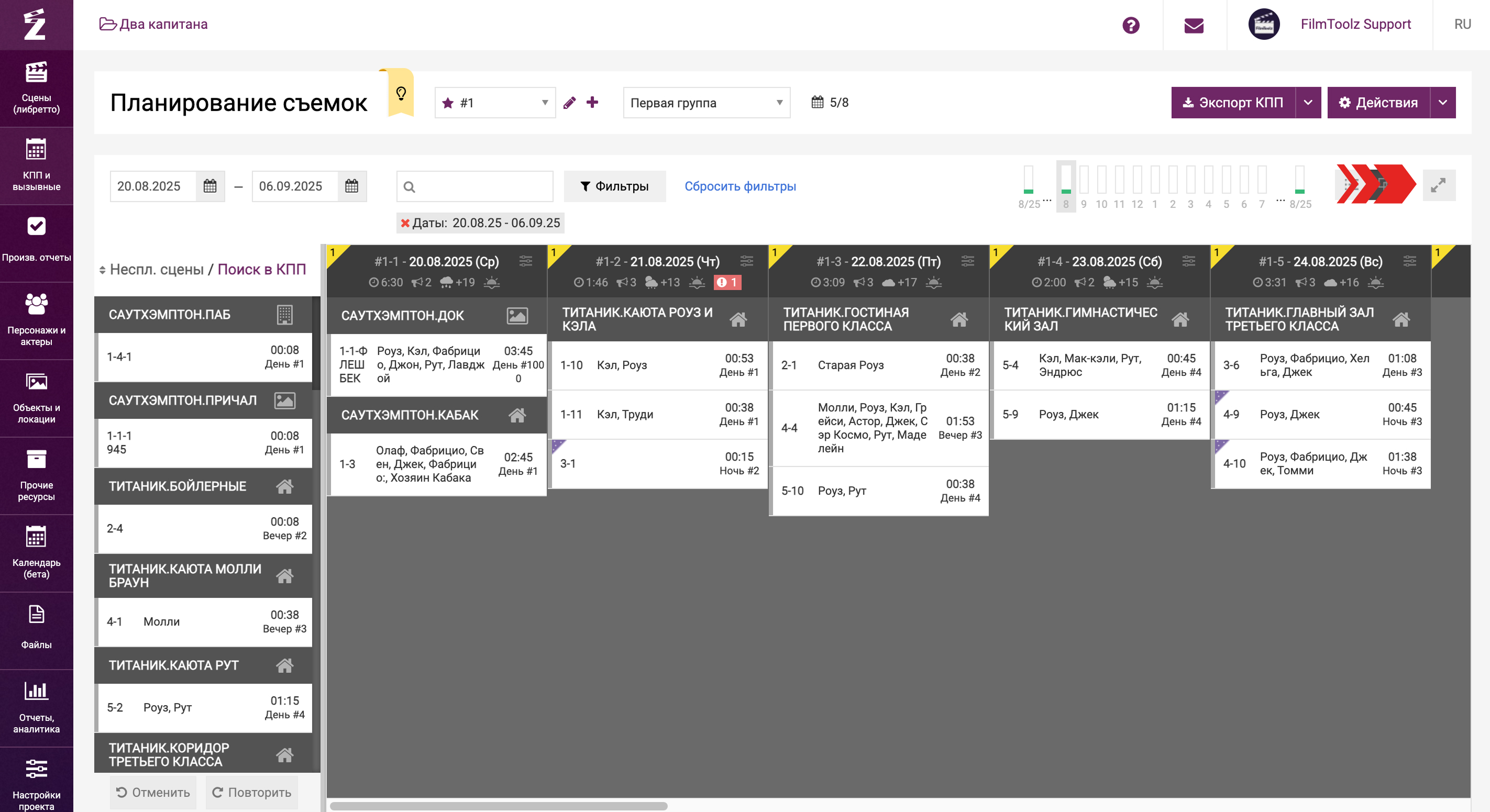1490x812 pixels.
Task: Add new schedule version plus icon
Action: coord(592,103)
